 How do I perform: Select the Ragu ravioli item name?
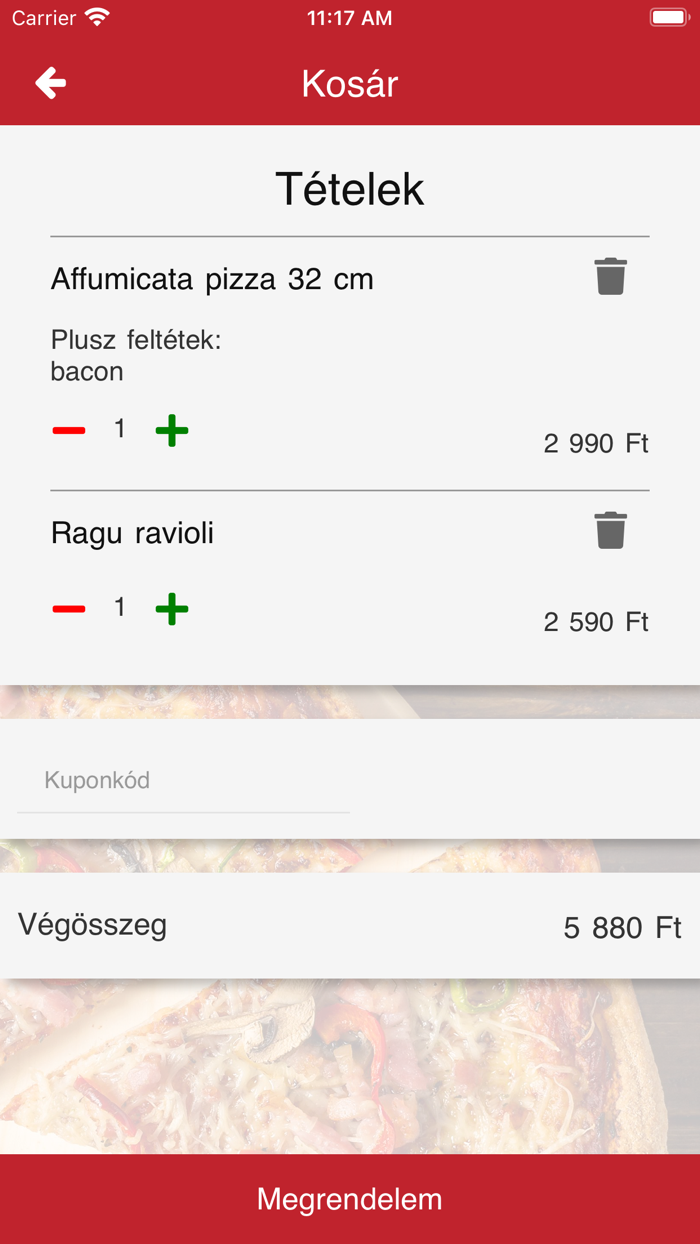click(x=132, y=533)
